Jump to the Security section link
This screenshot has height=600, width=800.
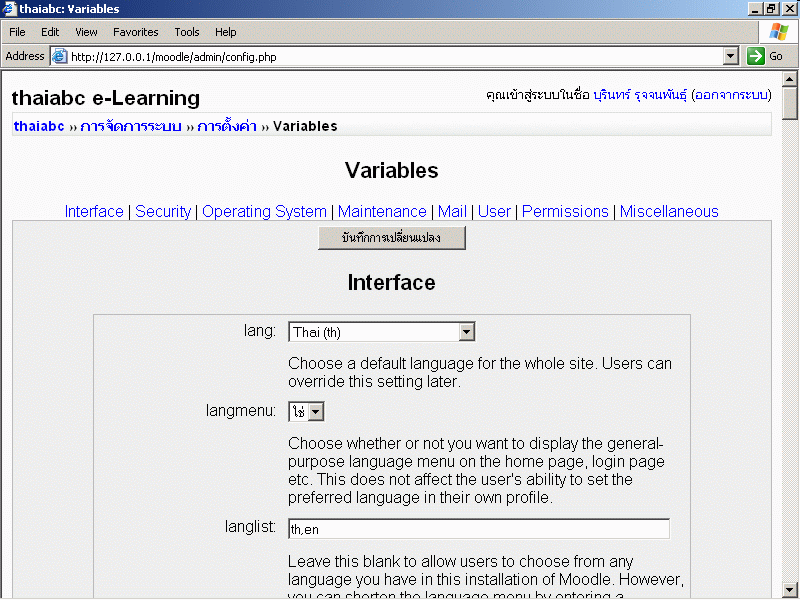pos(163,211)
